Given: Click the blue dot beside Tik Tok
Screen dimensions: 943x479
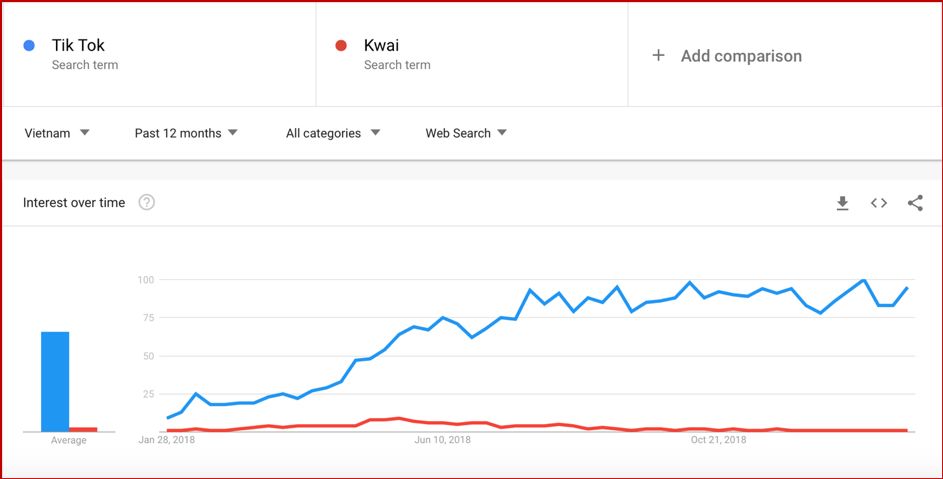Looking at the screenshot, I should (x=29, y=45).
